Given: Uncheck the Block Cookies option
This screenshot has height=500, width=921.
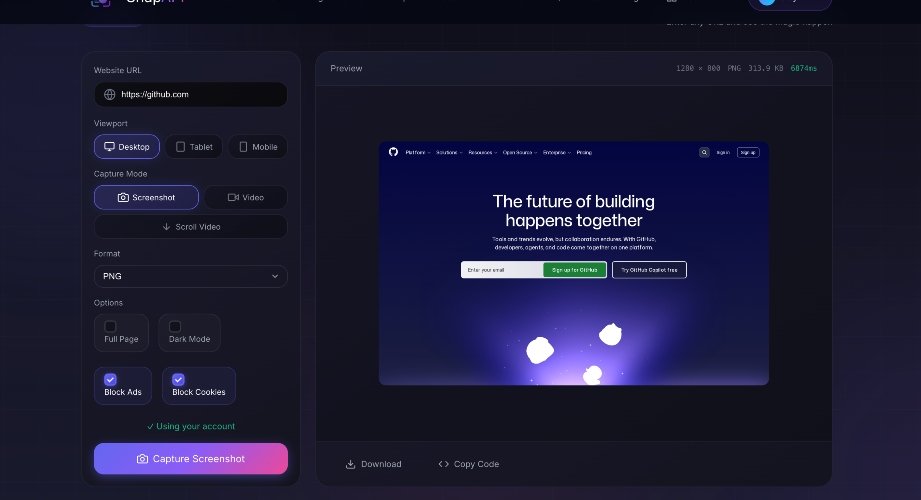Looking at the screenshot, I should [x=179, y=380].
